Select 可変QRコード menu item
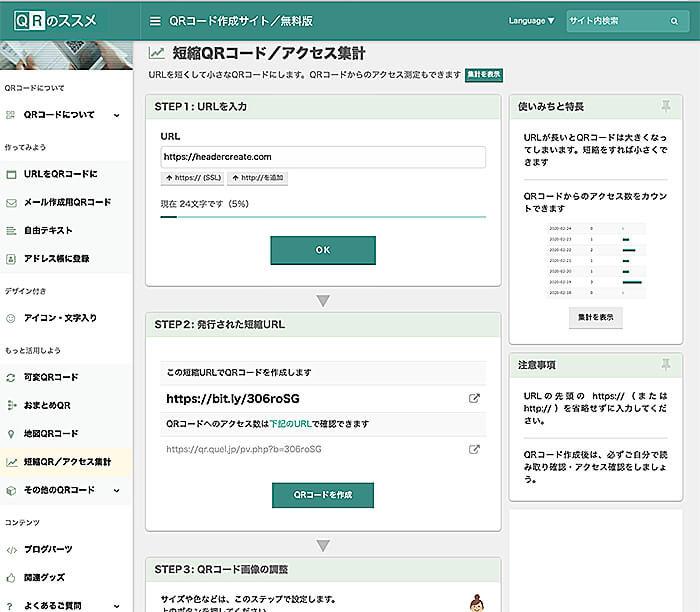 click(66, 377)
